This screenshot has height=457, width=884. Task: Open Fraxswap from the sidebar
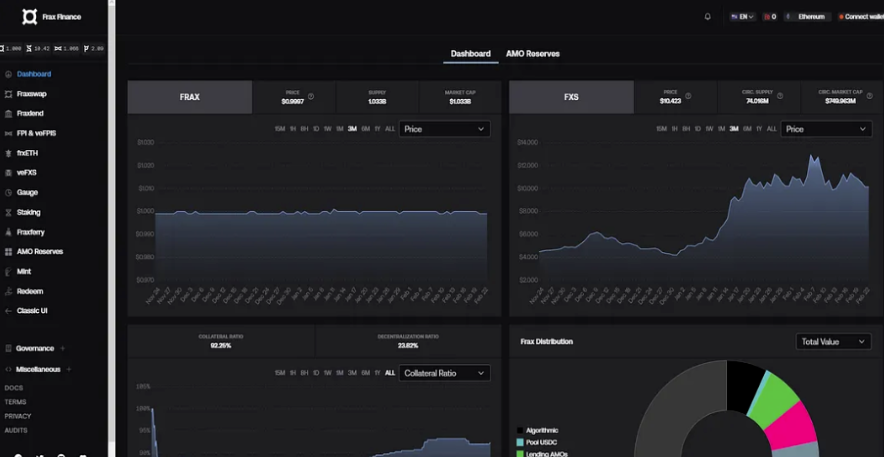point(31,94)
